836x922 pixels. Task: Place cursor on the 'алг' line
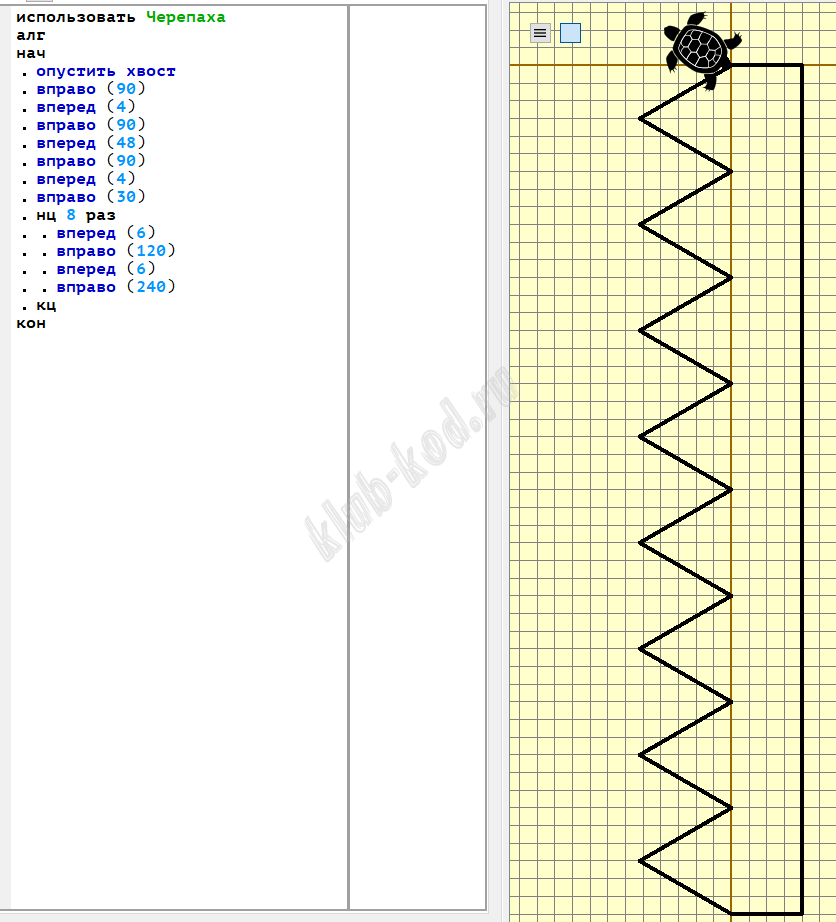coord(31,35)
